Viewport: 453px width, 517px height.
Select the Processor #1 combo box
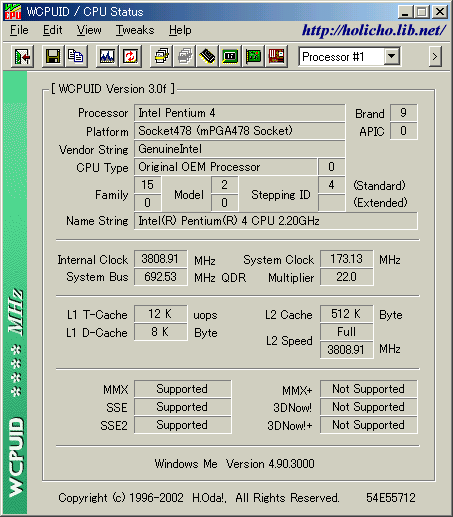click(x=350, y=57)
